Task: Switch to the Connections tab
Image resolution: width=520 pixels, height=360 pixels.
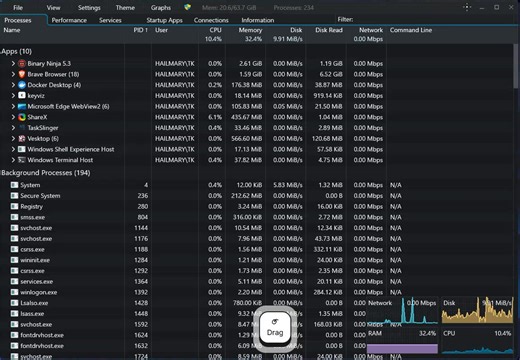Action: coord(211,20)
